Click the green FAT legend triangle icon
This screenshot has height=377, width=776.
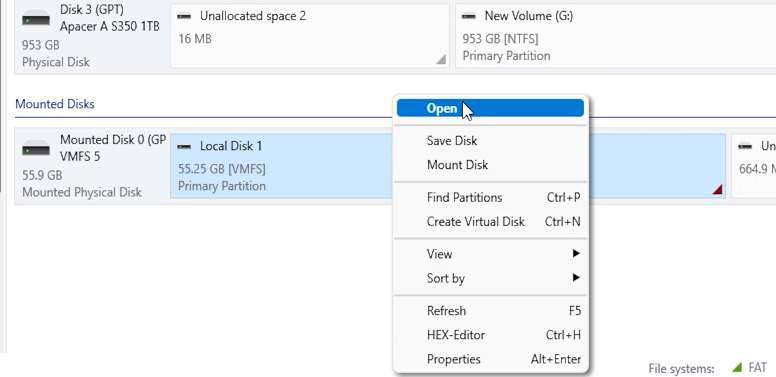[736, 367]
